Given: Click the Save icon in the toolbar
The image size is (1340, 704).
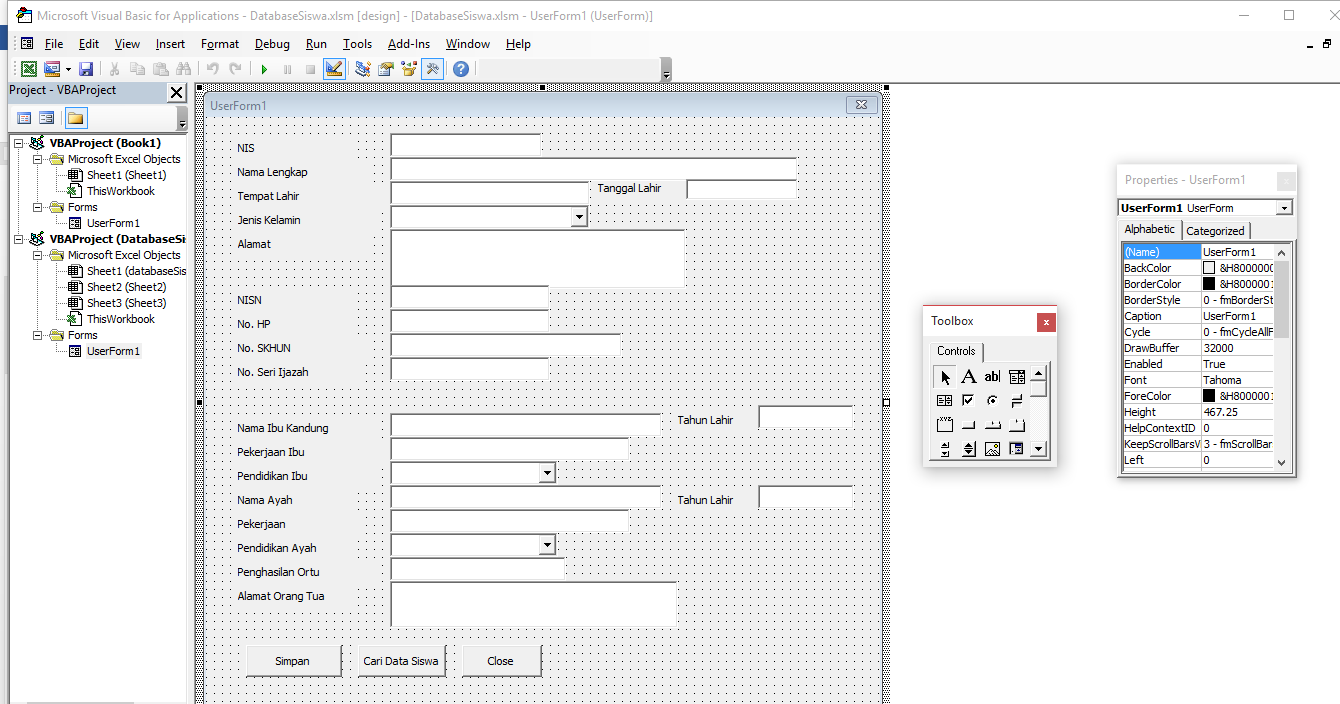Looking at the screenshot, I should pos(86,68).
